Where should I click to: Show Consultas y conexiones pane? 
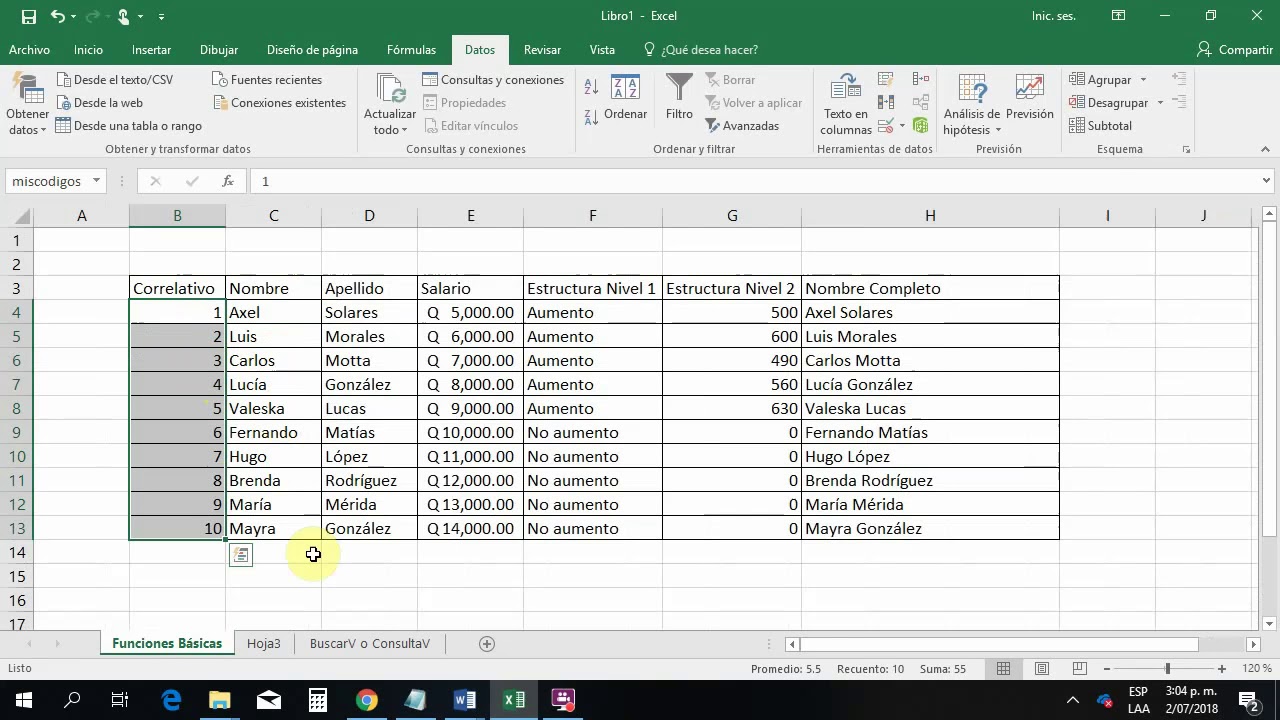tap(493, 80)
